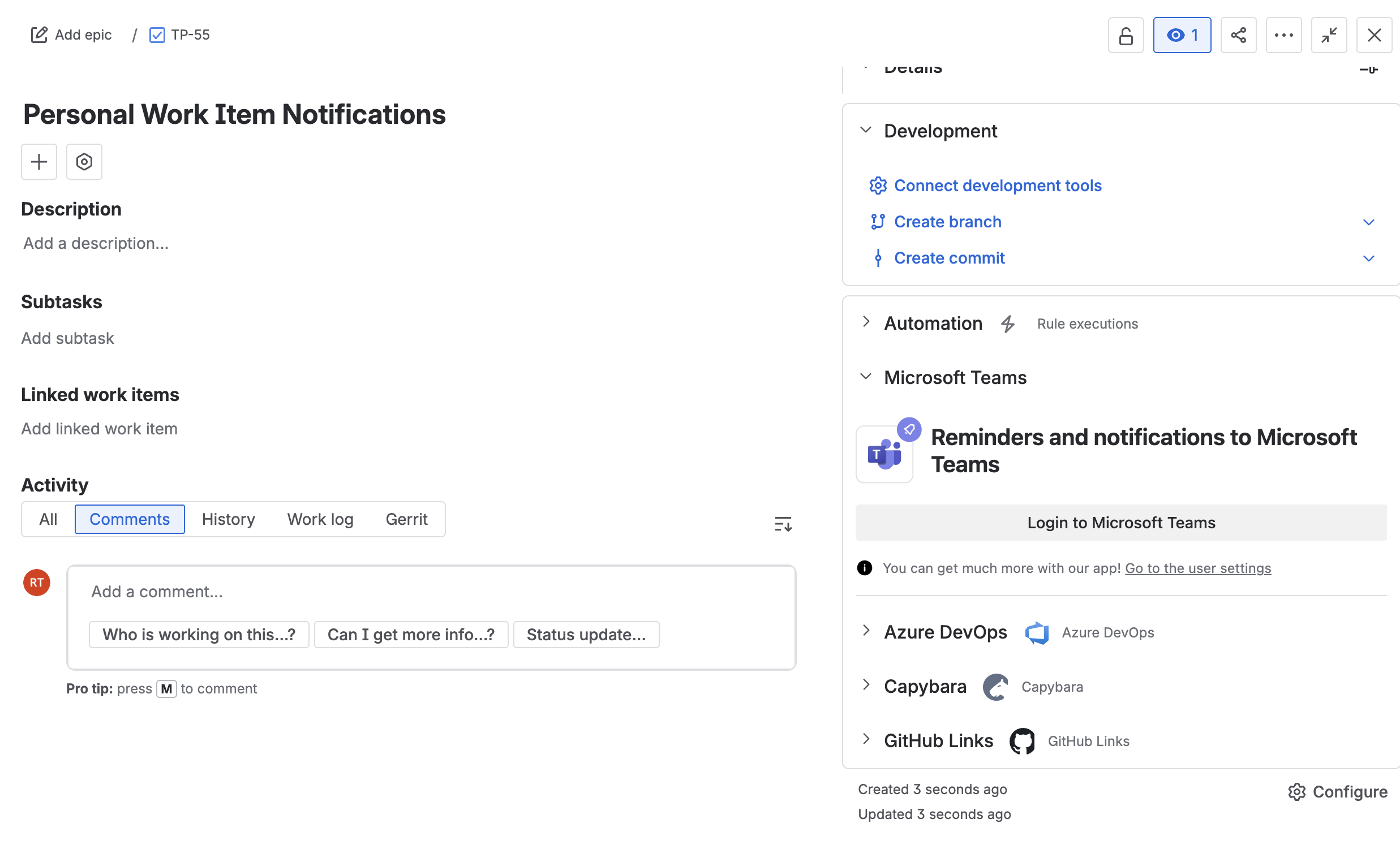Toggle the activity sort order icon
Screen dimensions: 1400x845
(783, 523)
